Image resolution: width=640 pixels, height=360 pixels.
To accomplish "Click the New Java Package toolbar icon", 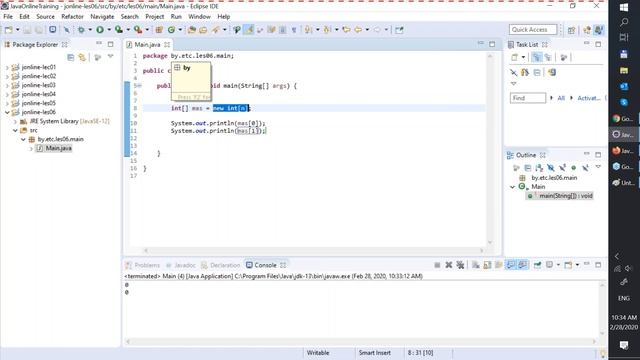I will 159,30.
